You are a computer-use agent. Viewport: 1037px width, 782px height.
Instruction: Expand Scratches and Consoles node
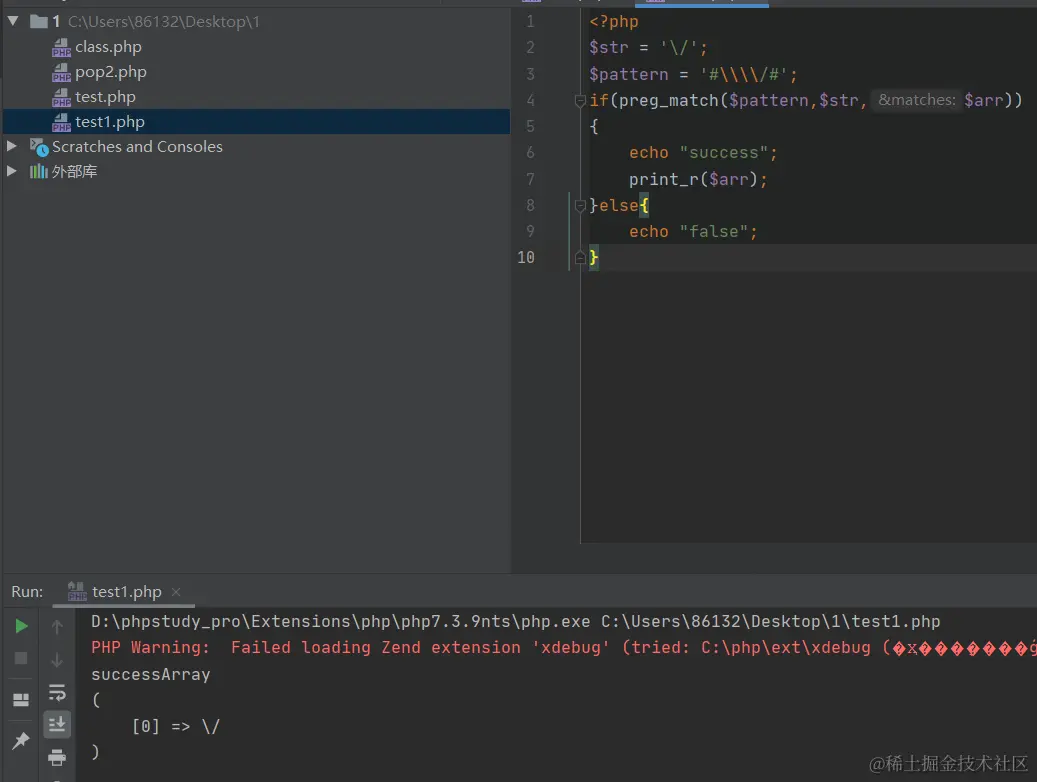11,146
